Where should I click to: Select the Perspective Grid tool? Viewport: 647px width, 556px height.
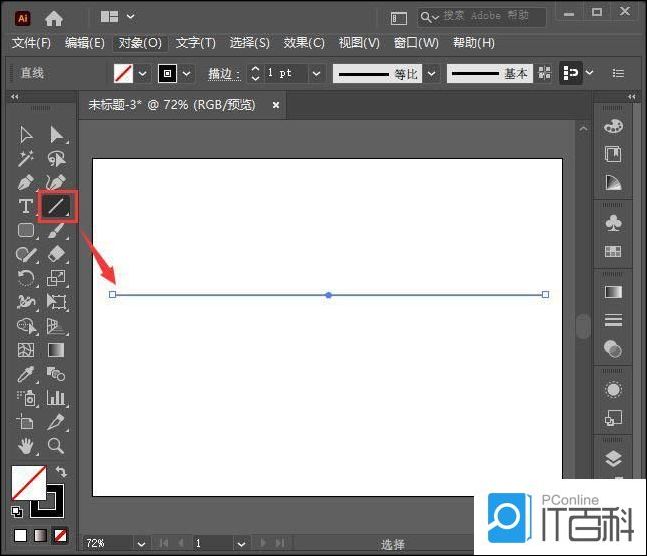[x=57, y=326]
